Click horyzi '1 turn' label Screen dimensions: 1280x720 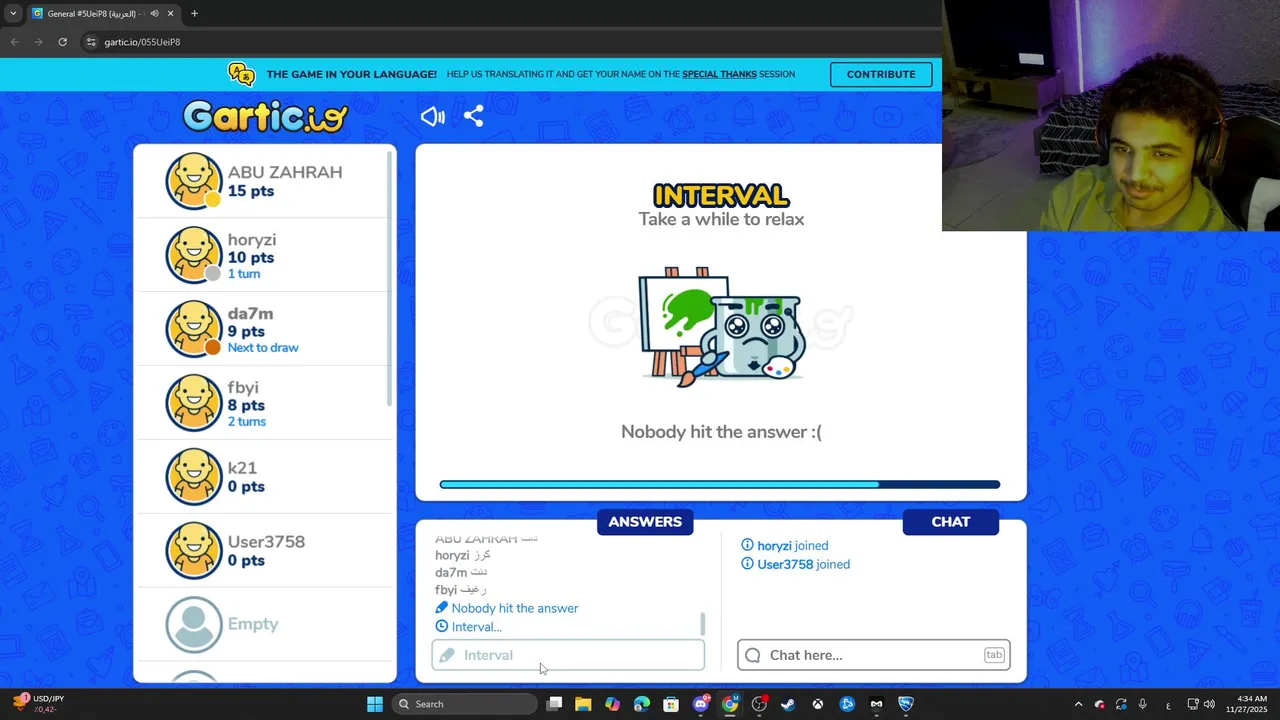[244, 274]
